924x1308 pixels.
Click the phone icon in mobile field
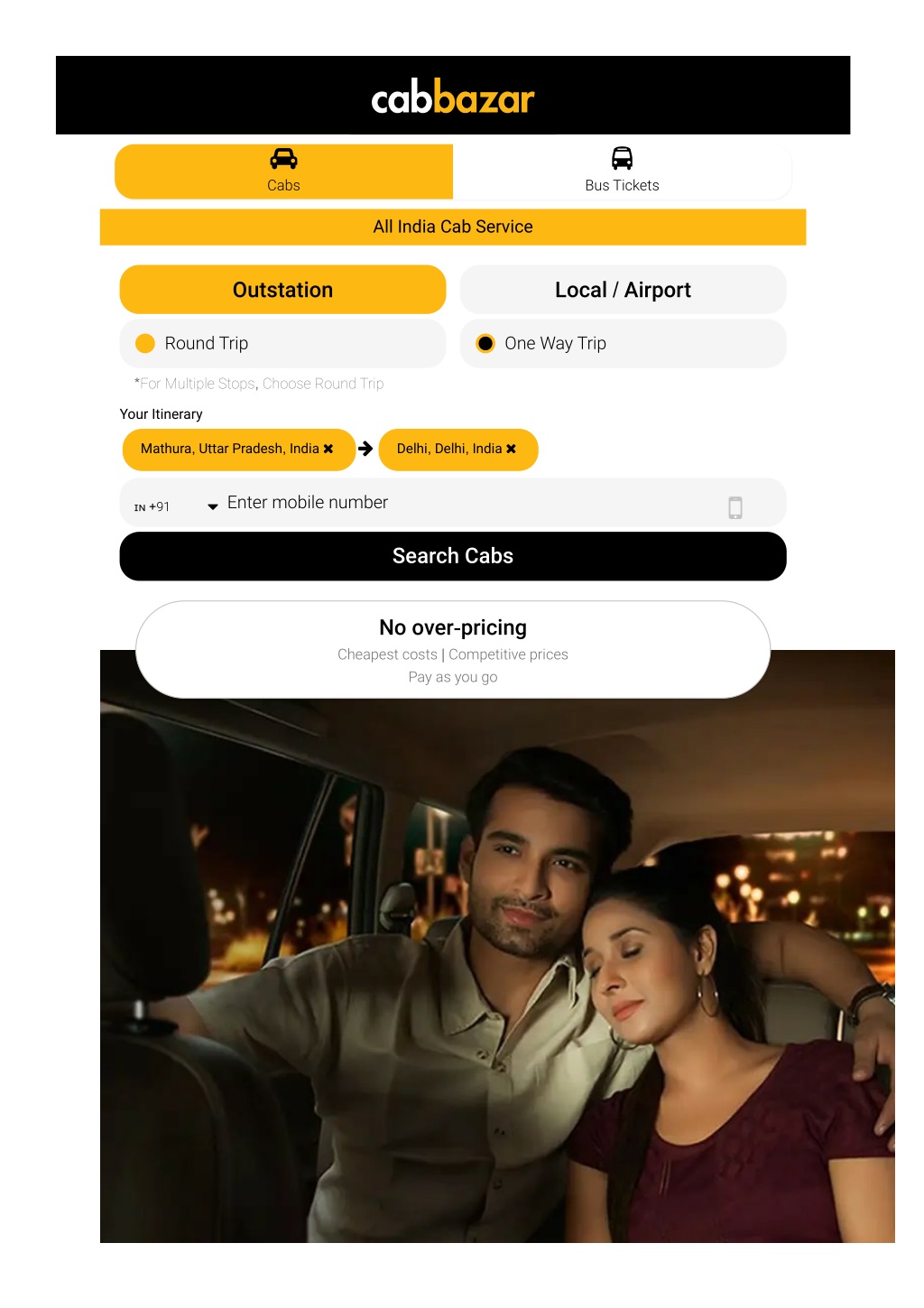click(x=735, y=507)
